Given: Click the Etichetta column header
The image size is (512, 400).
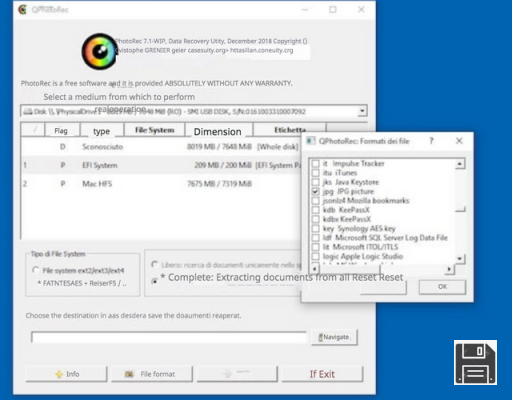Looking at the screenshot, I should coord(289,130).
